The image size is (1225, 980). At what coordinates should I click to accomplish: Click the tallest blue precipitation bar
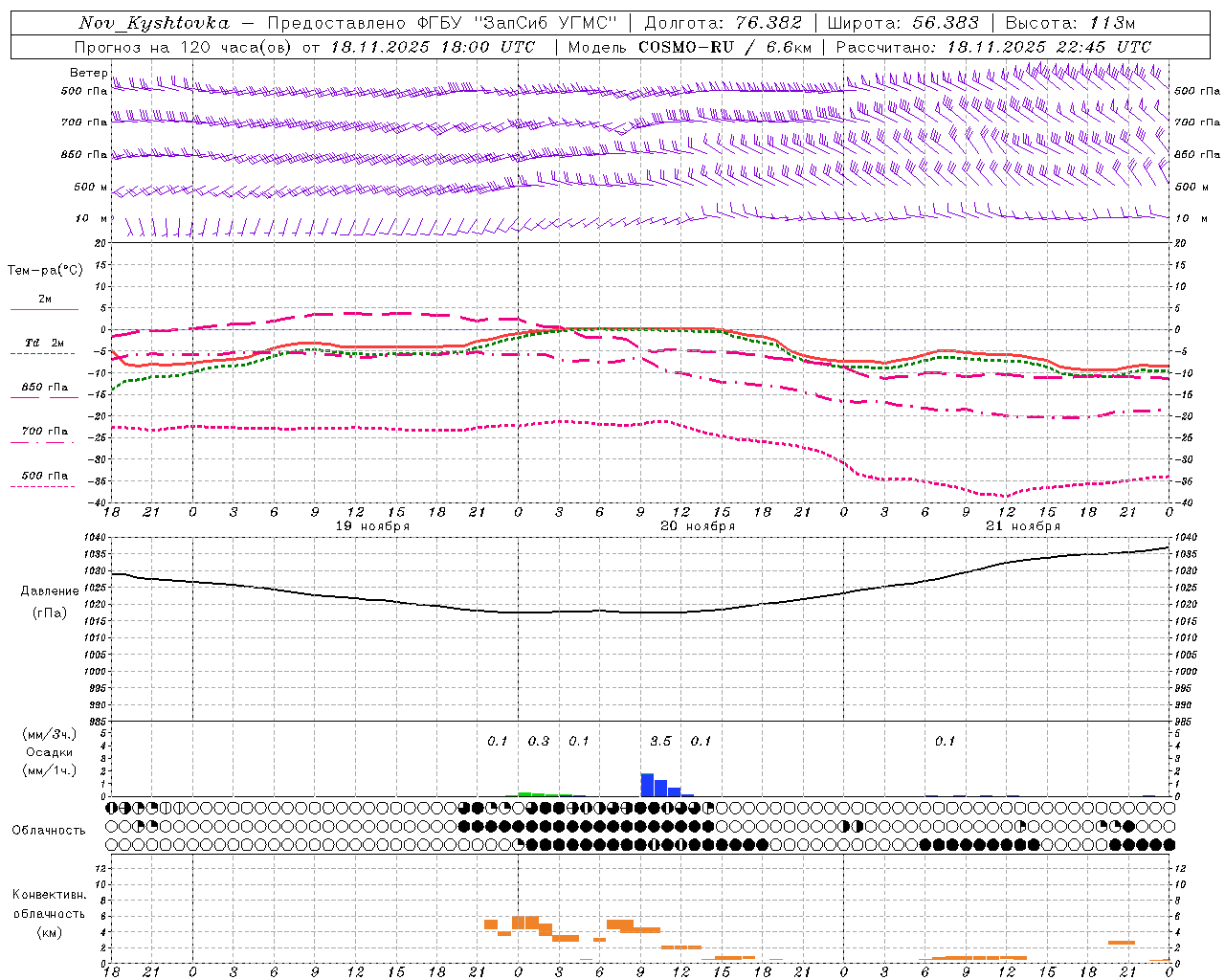point(647,785)
